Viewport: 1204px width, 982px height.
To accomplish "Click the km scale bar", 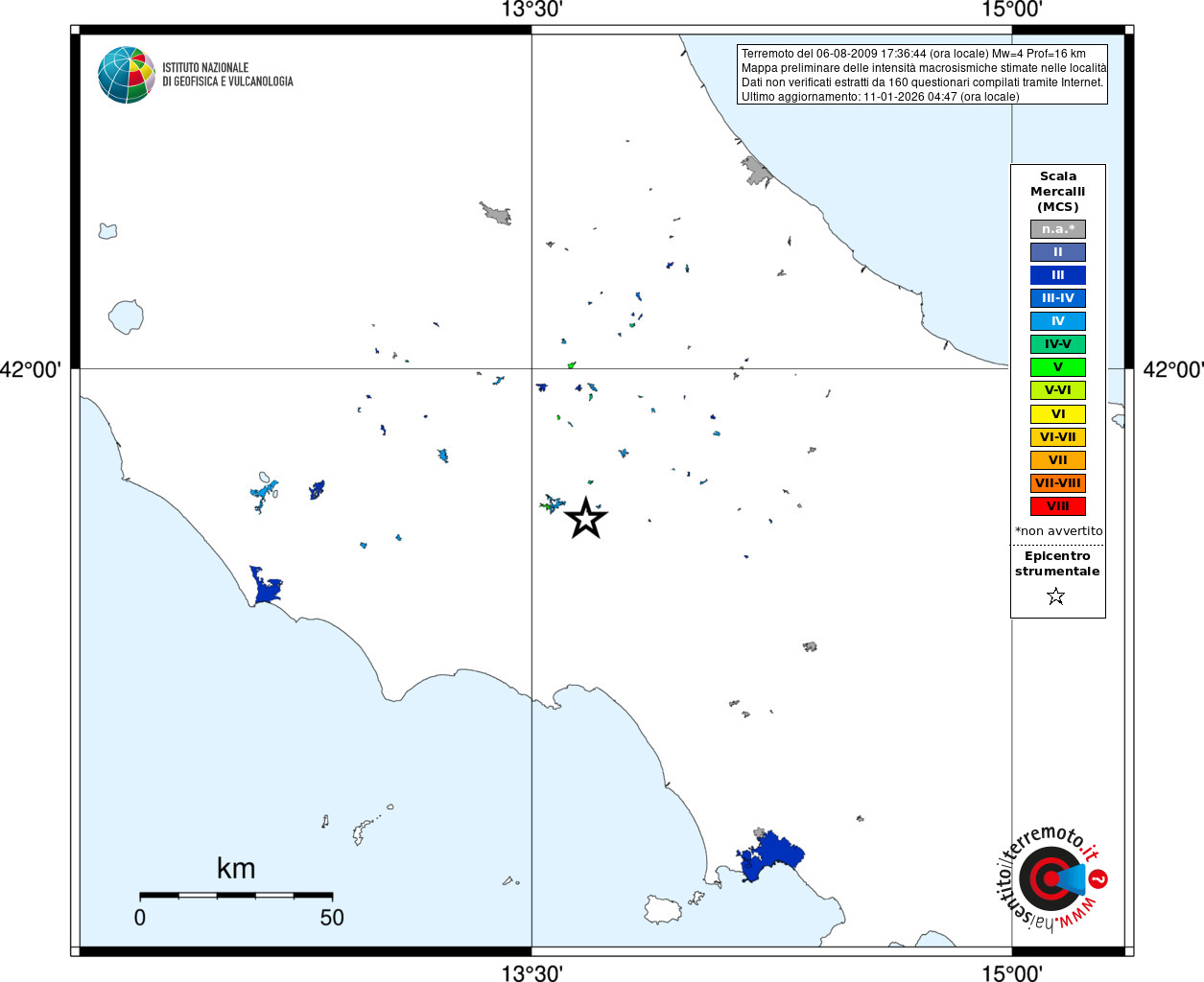I will 236,896.
